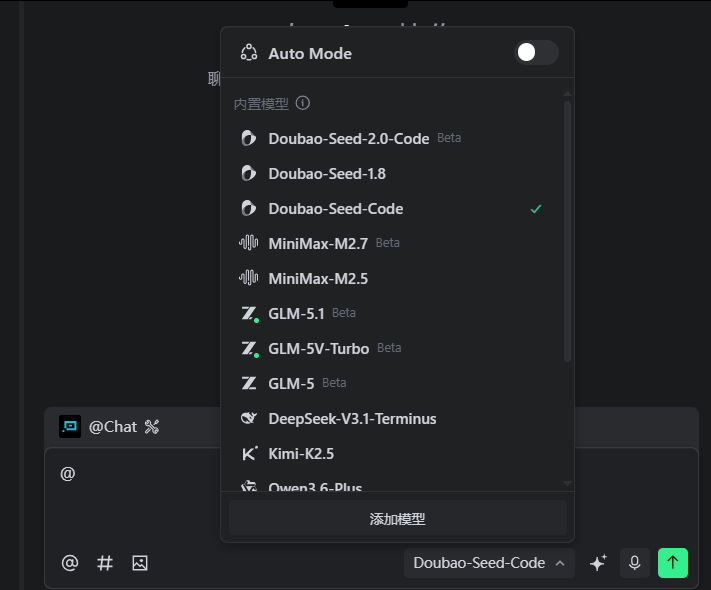Screen dimensions: 711x590
Task: Click the scroll up arrow of model list
Action: click(x=567, y=94)
